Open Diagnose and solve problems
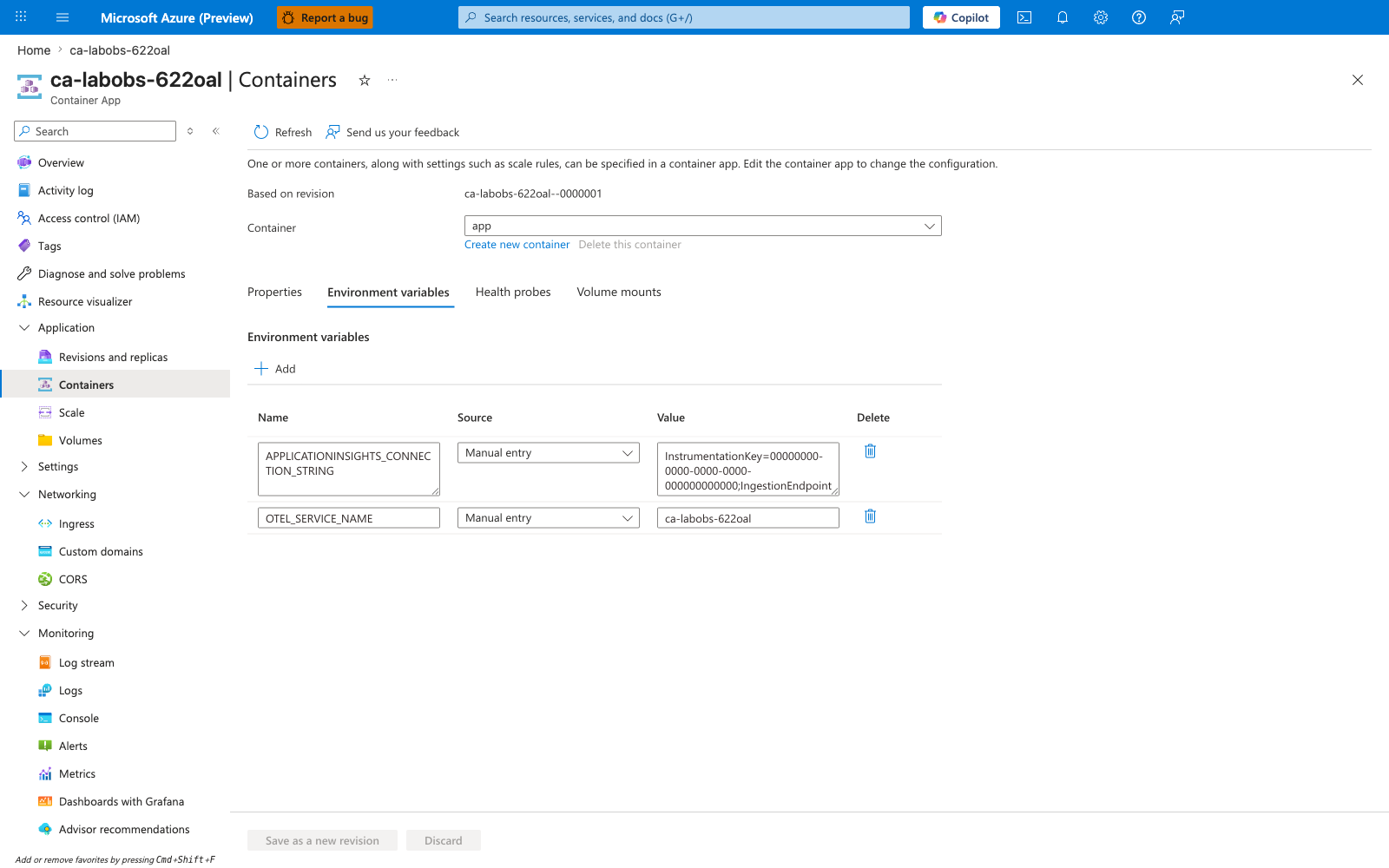Screen dimensions: 1389x868 click(x=112, y=273)
